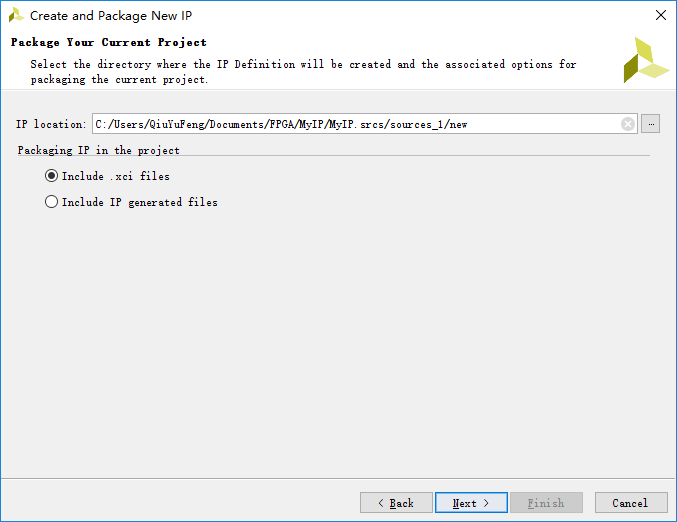Click the IP location label
This screenshot has height=522, width=677.
(x=51, y=124)
